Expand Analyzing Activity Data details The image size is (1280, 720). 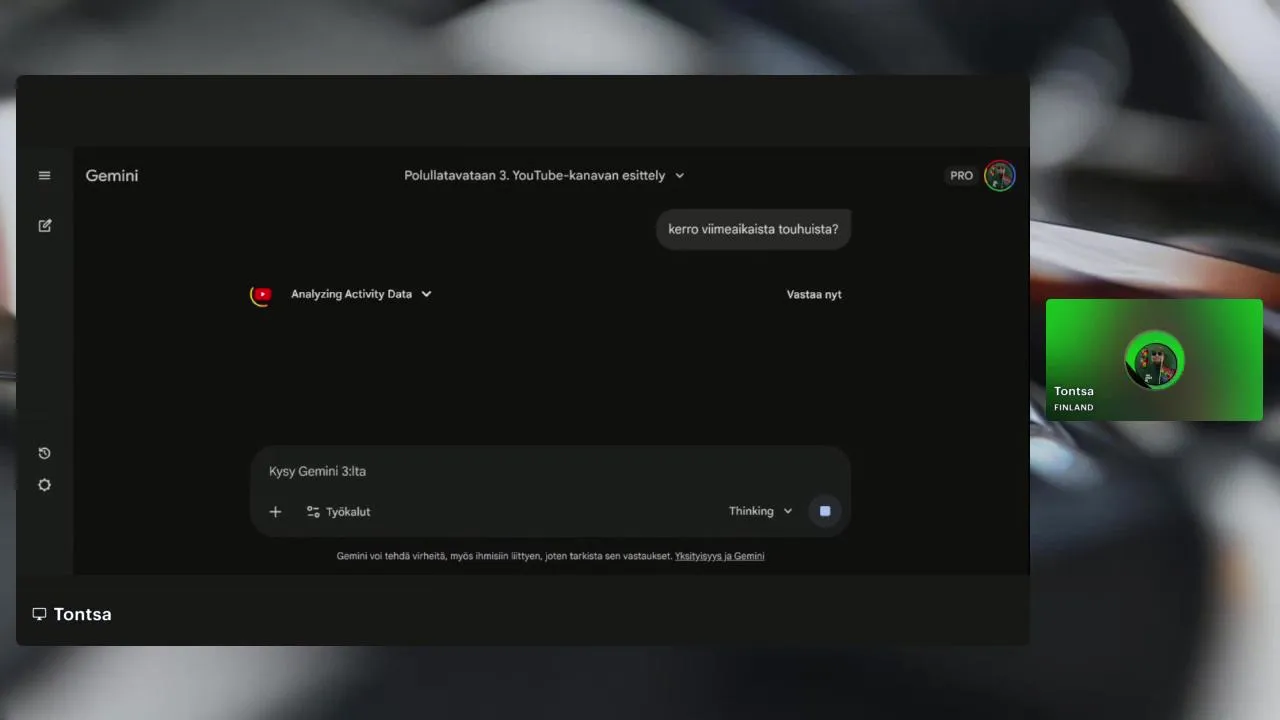coord(361,294)
